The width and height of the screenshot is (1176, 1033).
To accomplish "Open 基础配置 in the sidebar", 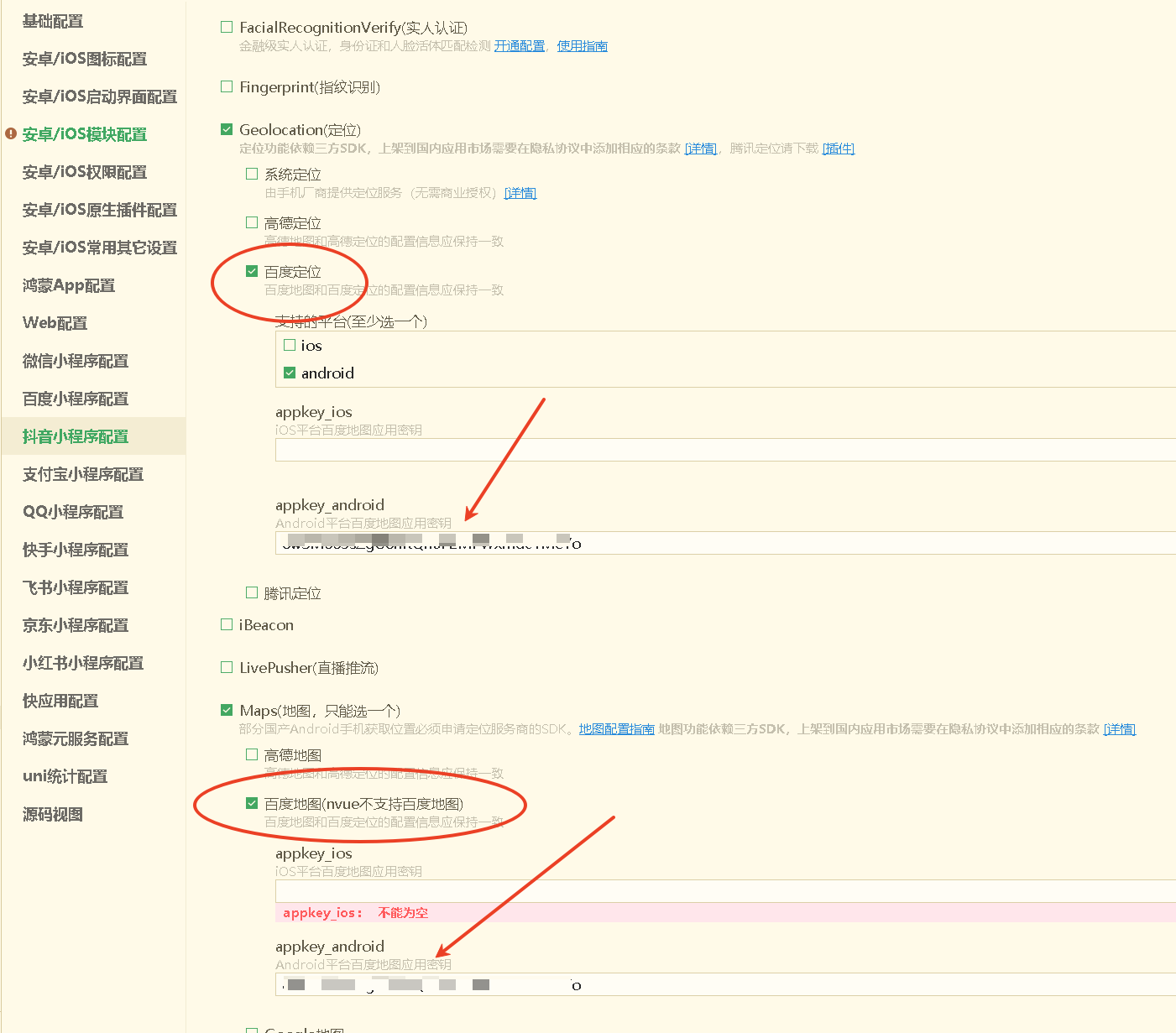I will tap(53, 21).
